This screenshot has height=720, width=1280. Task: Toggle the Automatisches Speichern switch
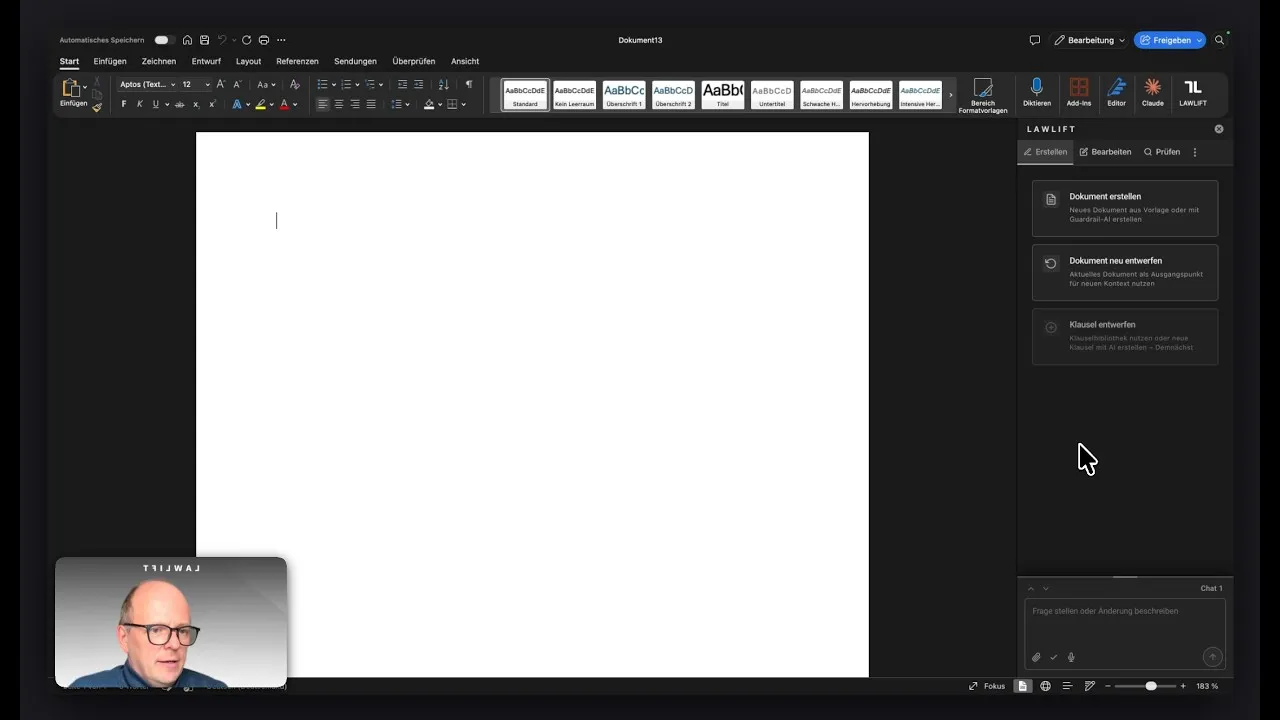164,40
